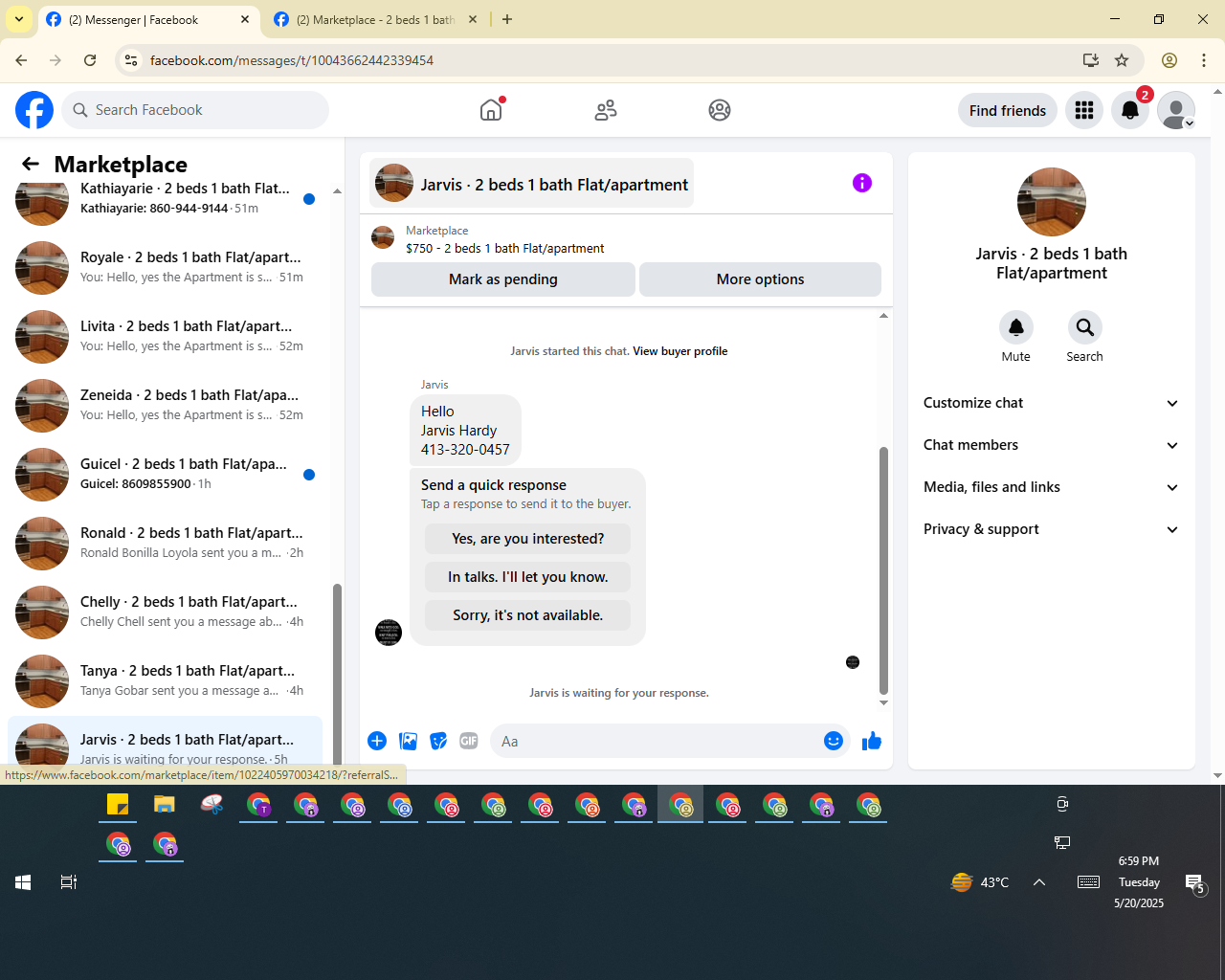
Task: Show hidden system tray icons
Action: (x=1039, y=882)
